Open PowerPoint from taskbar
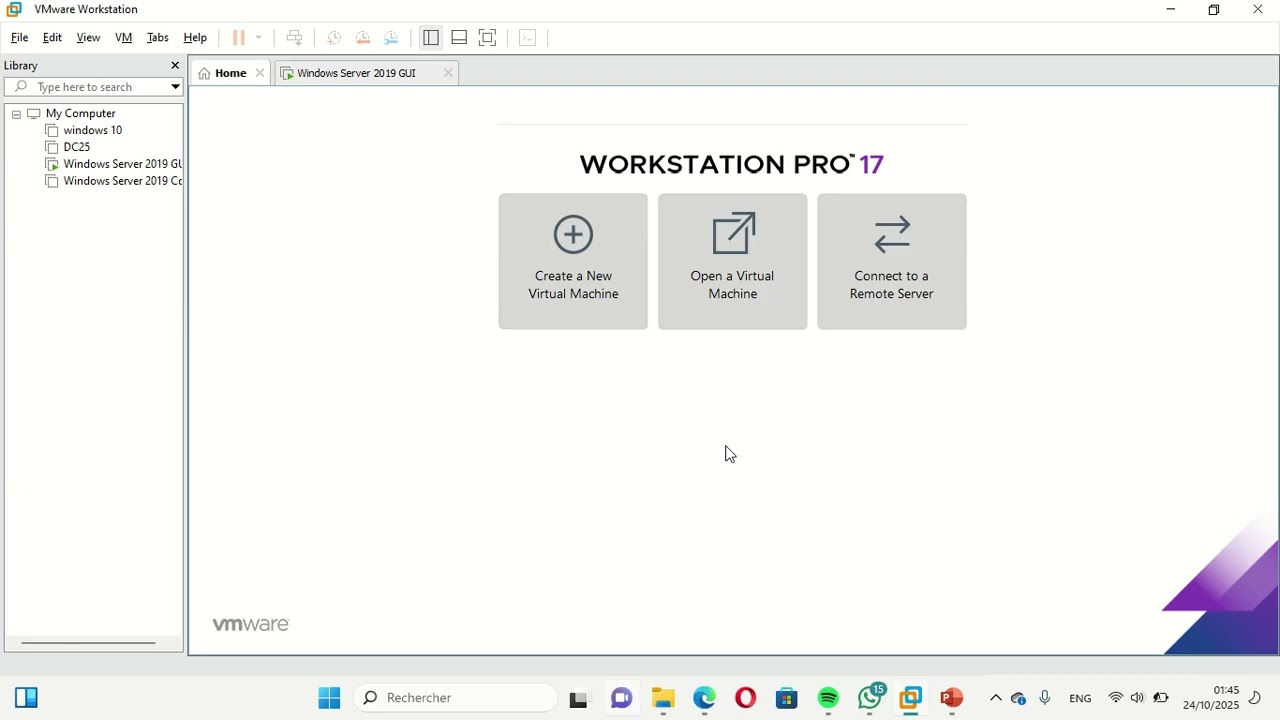Viewport: 1280px width, 720px height. (x=952, y=698)
